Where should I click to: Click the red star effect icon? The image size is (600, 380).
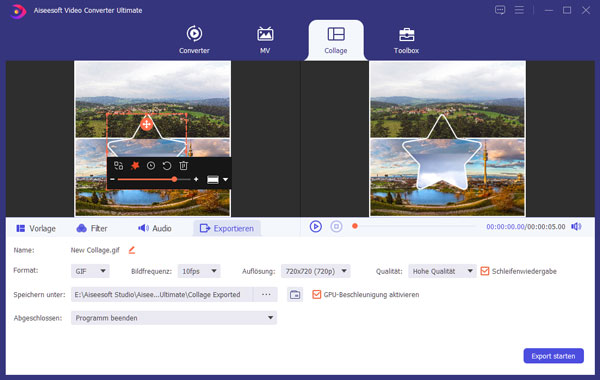click(135, 166)
